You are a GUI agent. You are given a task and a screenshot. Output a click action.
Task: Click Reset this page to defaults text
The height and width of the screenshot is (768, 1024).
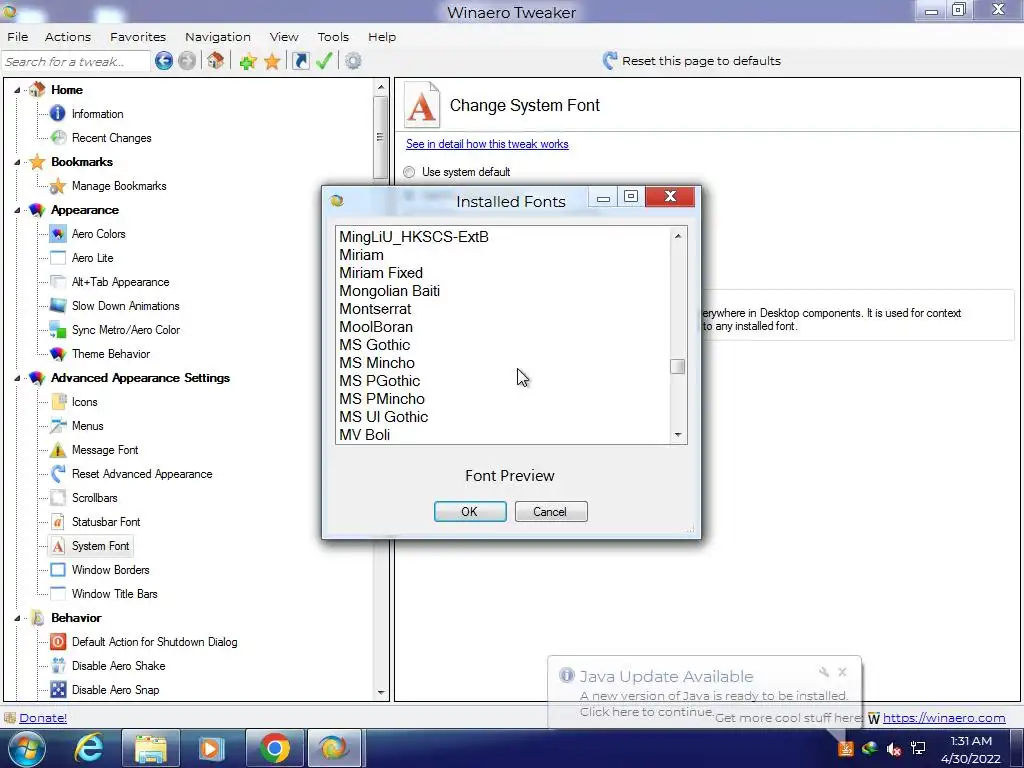coord(701,61)
